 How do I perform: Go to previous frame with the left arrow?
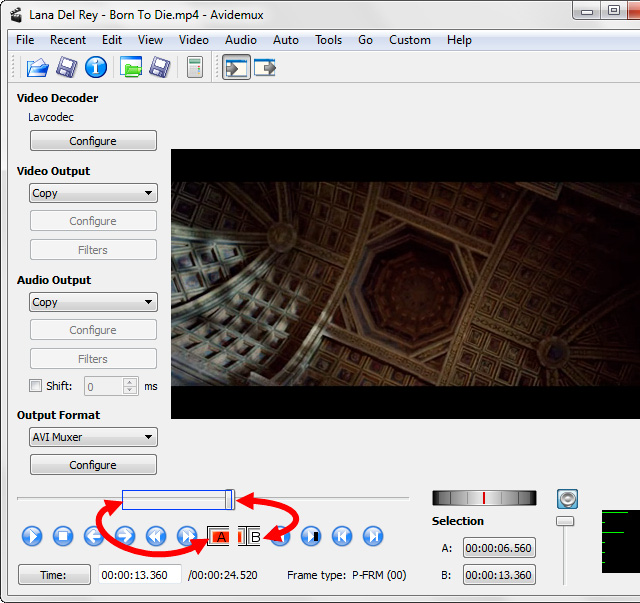tap(93, 536)
